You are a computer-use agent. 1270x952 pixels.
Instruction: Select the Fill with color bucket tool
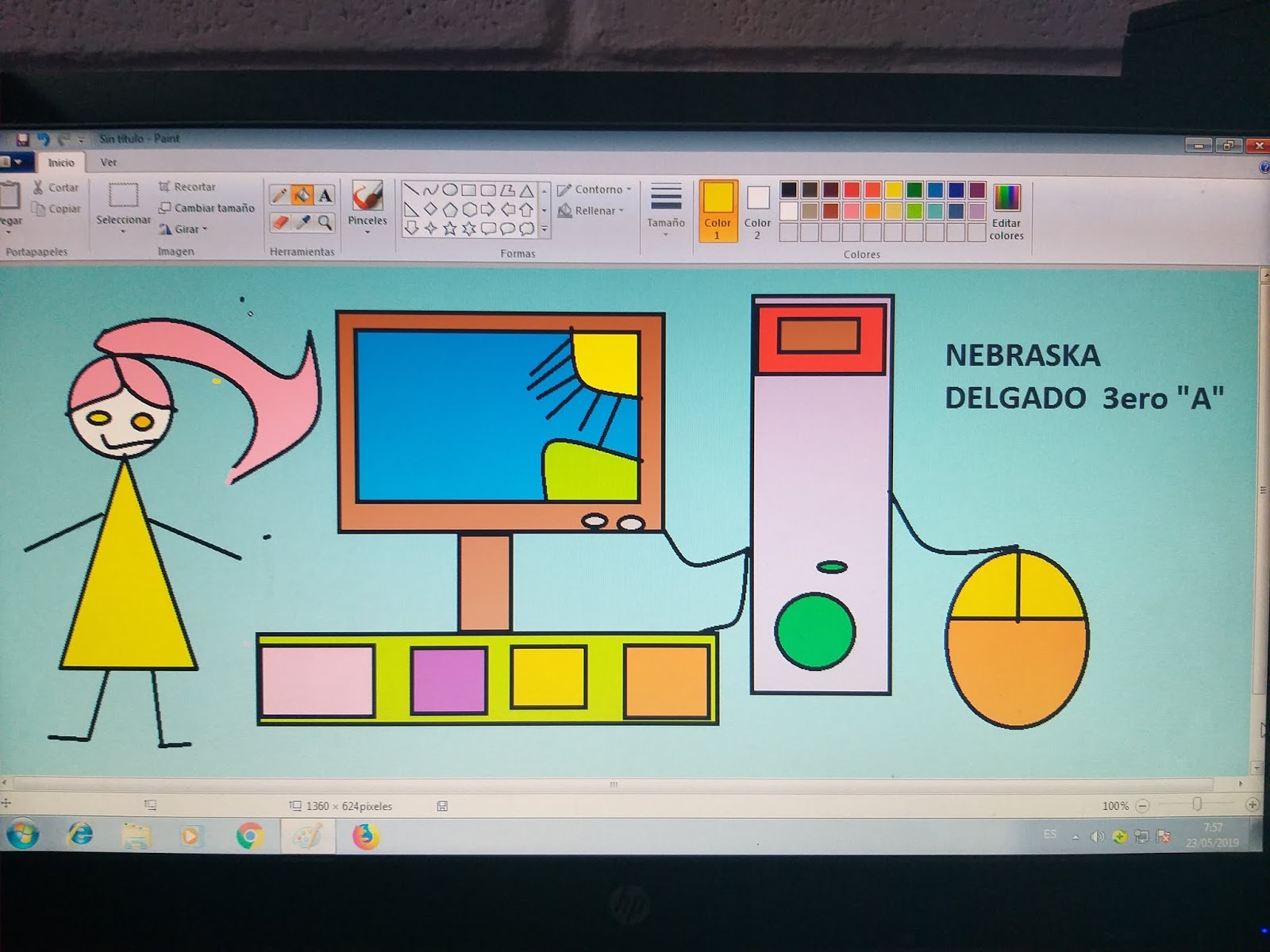(302, 194)
